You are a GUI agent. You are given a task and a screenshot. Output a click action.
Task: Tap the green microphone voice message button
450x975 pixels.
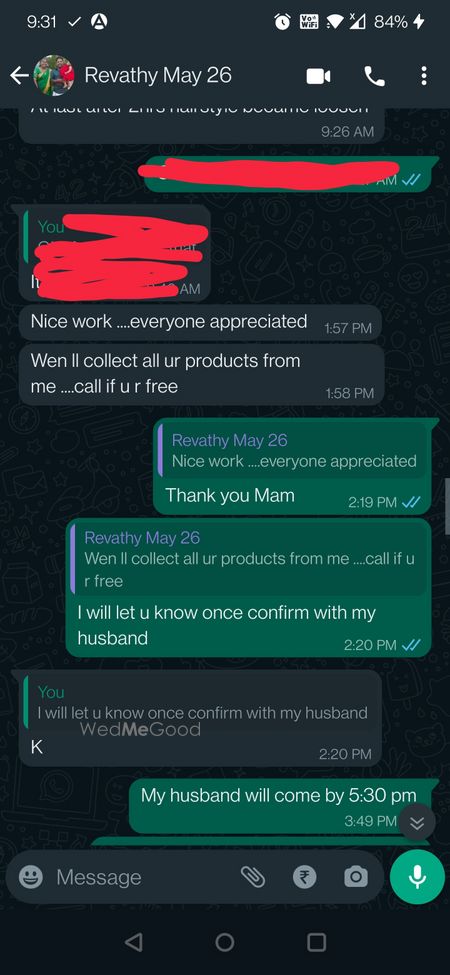coord(417,877)
